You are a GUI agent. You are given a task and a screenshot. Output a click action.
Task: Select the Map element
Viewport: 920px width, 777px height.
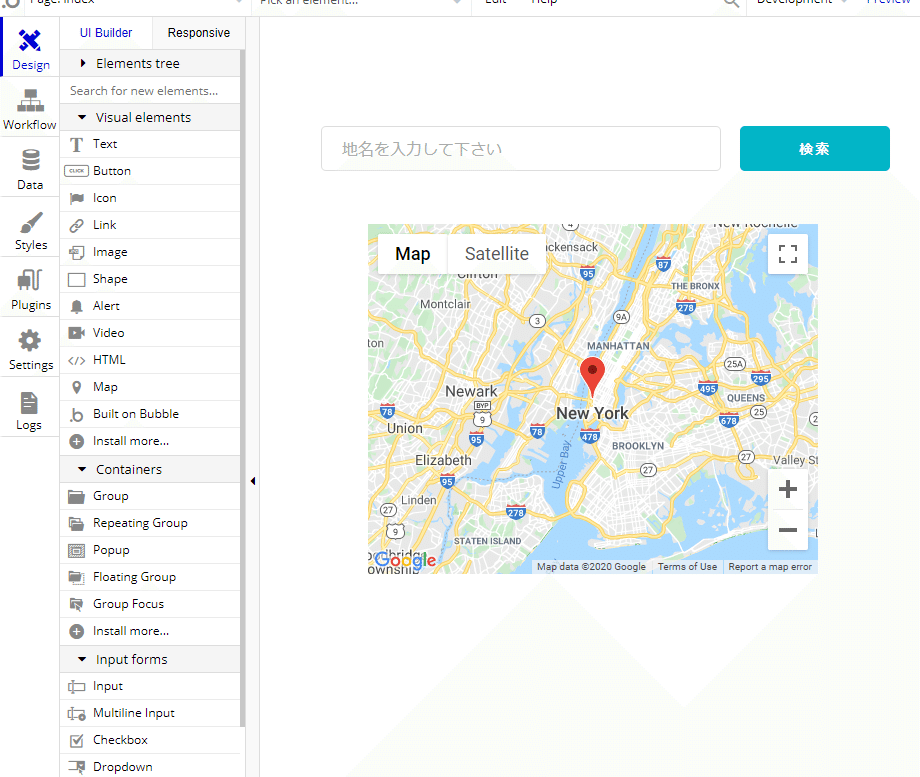coord(150,387)
